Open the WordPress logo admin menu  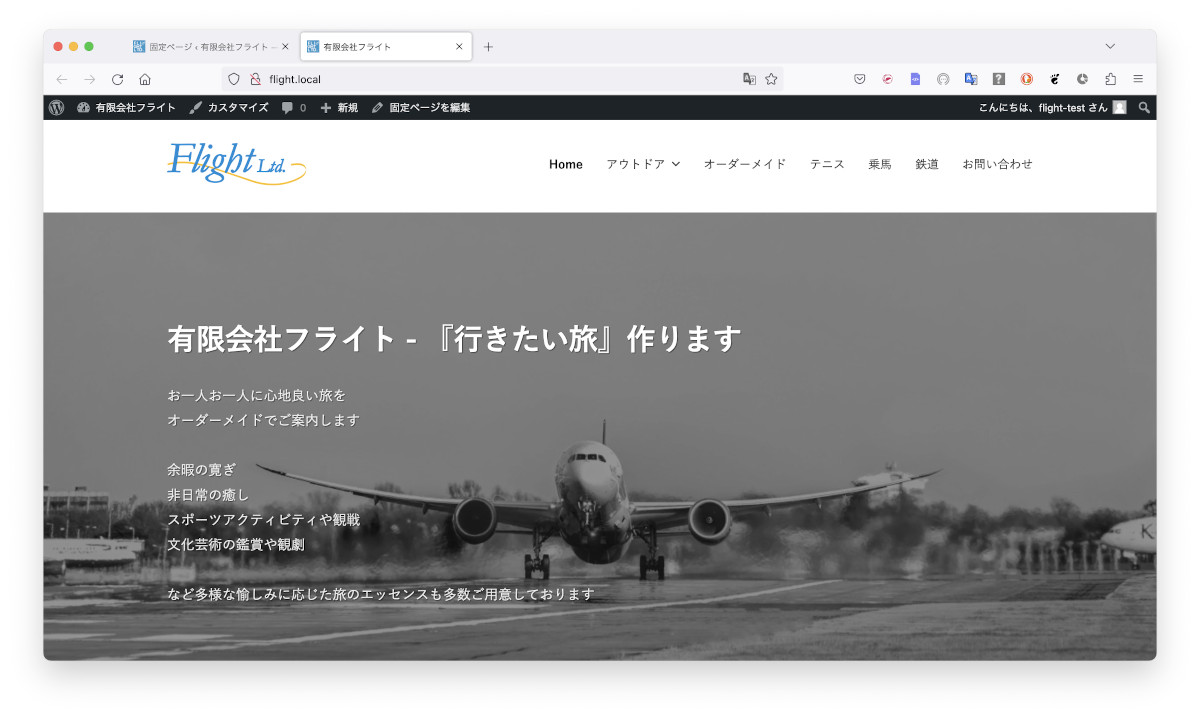coord(56,107)
